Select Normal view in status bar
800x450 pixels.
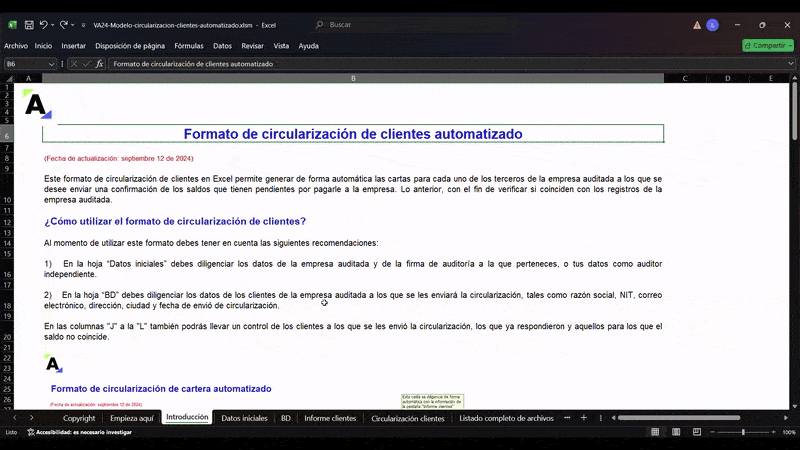click(655, 432)
